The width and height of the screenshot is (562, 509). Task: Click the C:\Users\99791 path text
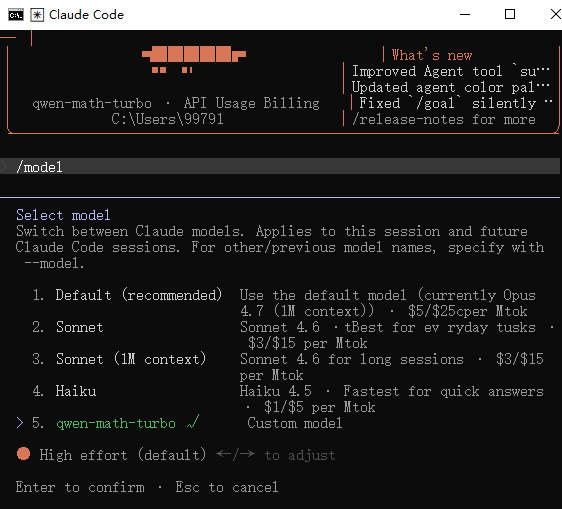coord(167,119)
